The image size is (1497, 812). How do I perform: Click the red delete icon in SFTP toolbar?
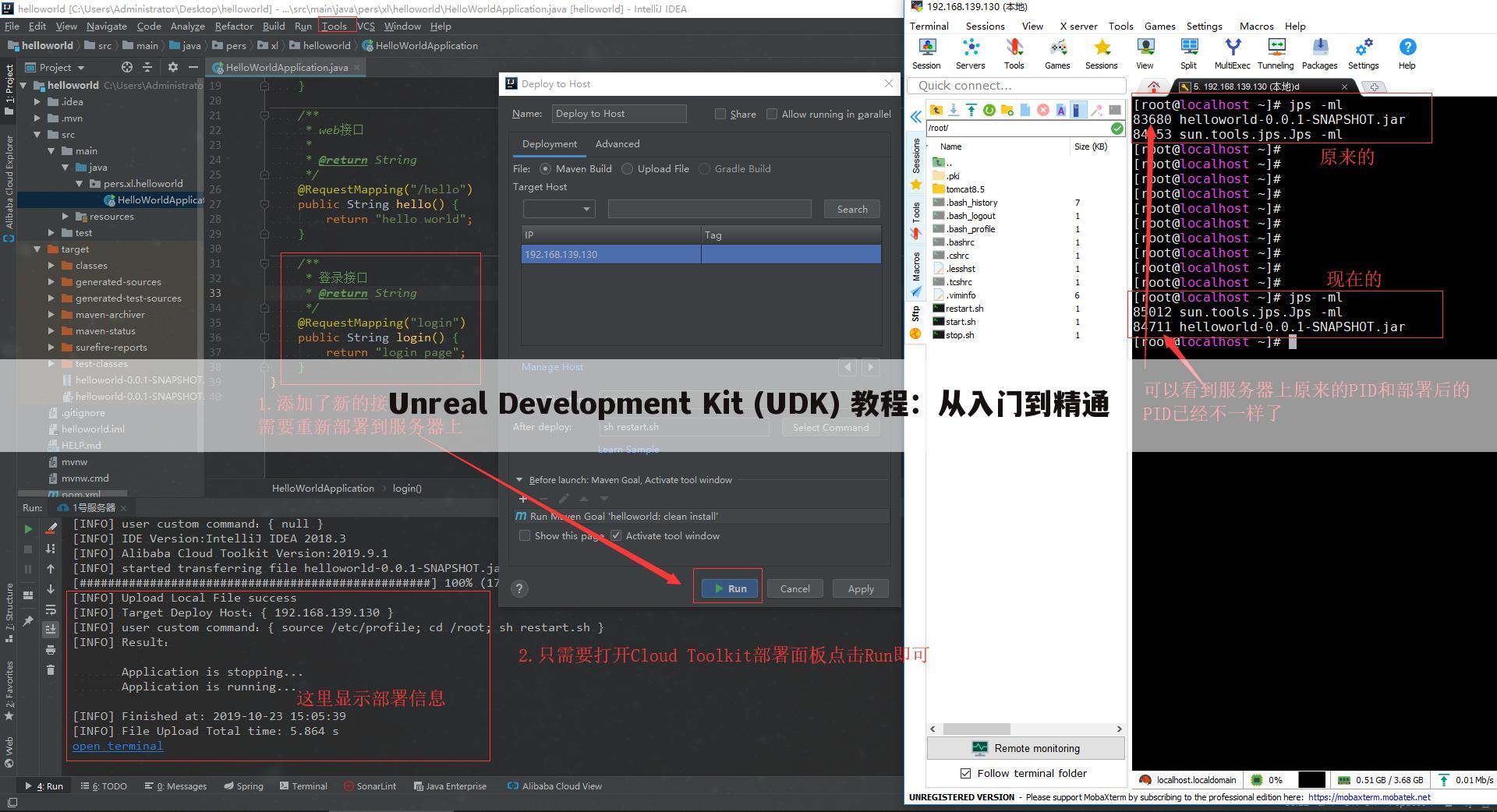point(1042,110)
